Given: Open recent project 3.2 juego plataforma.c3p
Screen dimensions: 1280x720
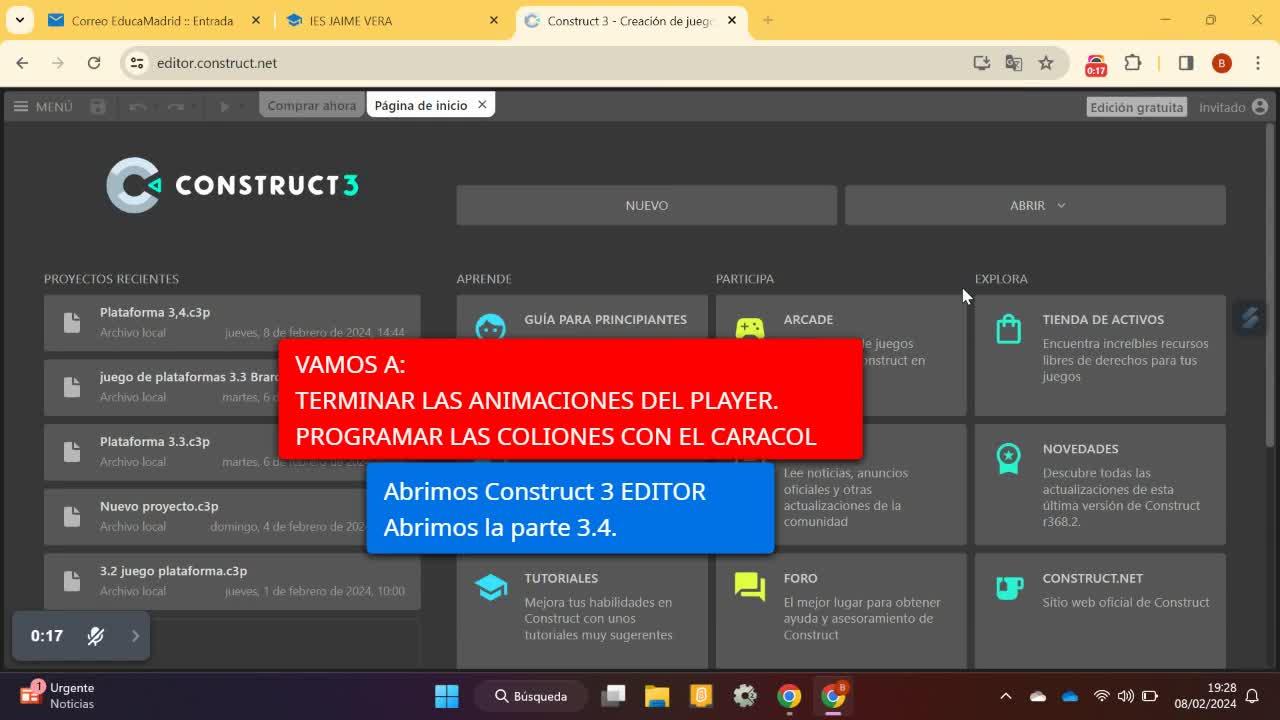Looking at the screenshot, I should (232, 581).
